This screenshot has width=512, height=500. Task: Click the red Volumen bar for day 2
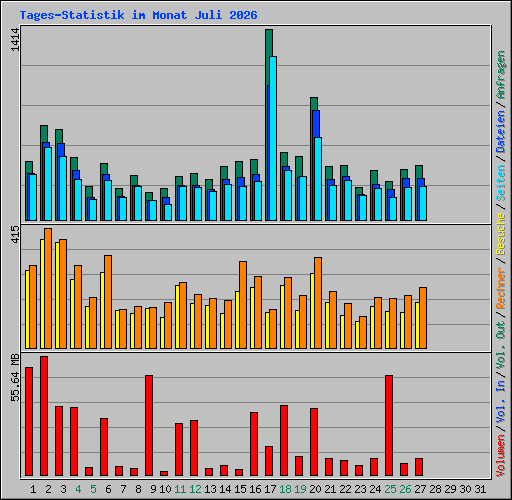coord(44,416)
